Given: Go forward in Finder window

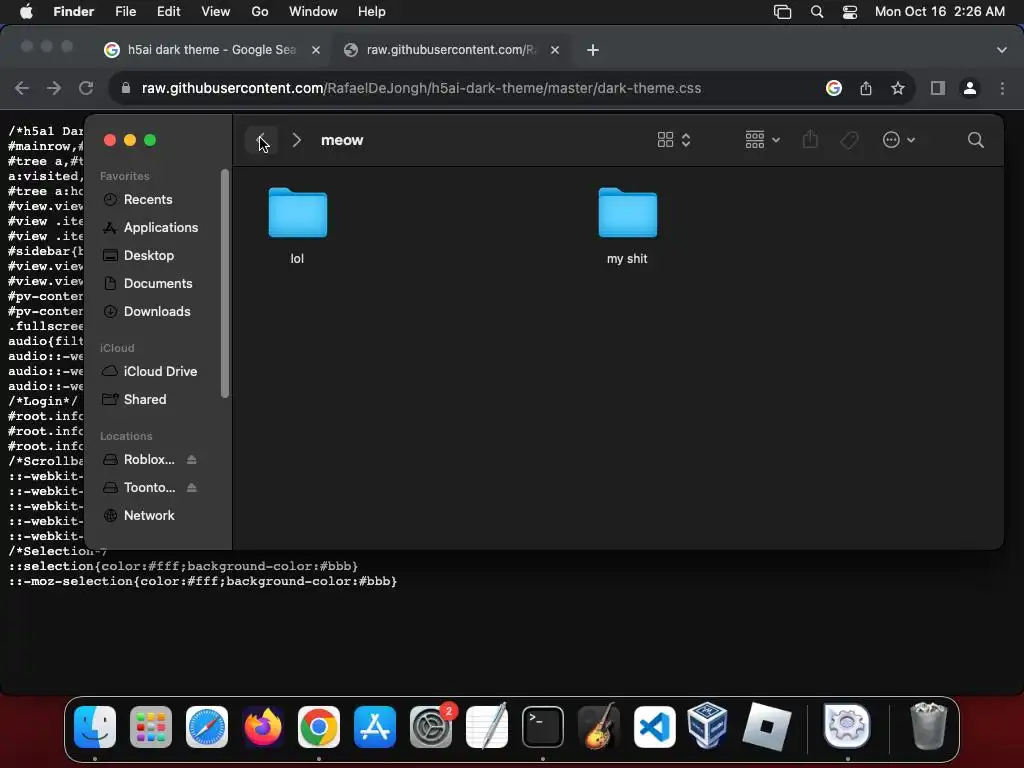Looking at the screenshot, I should coord(296,140).
